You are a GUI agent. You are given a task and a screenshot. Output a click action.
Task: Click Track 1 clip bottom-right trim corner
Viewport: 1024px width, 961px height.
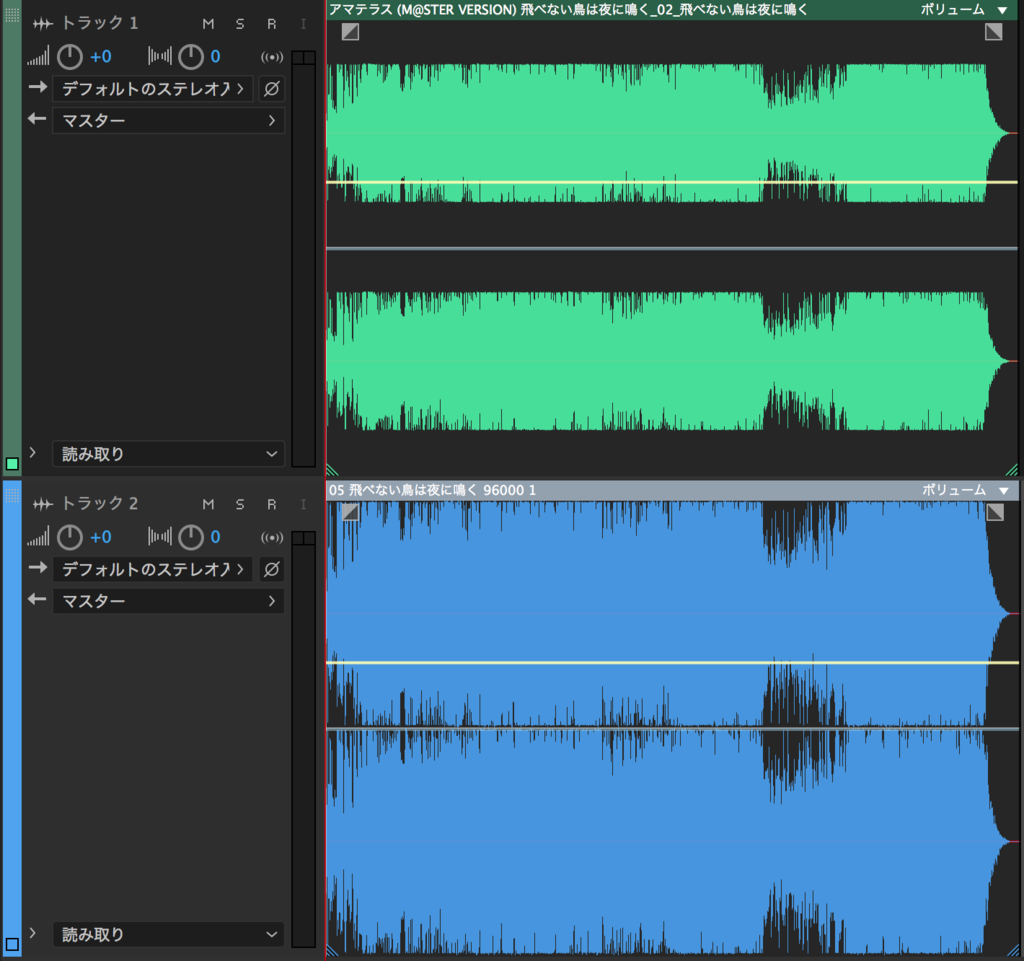click(x=1012, y=470)
